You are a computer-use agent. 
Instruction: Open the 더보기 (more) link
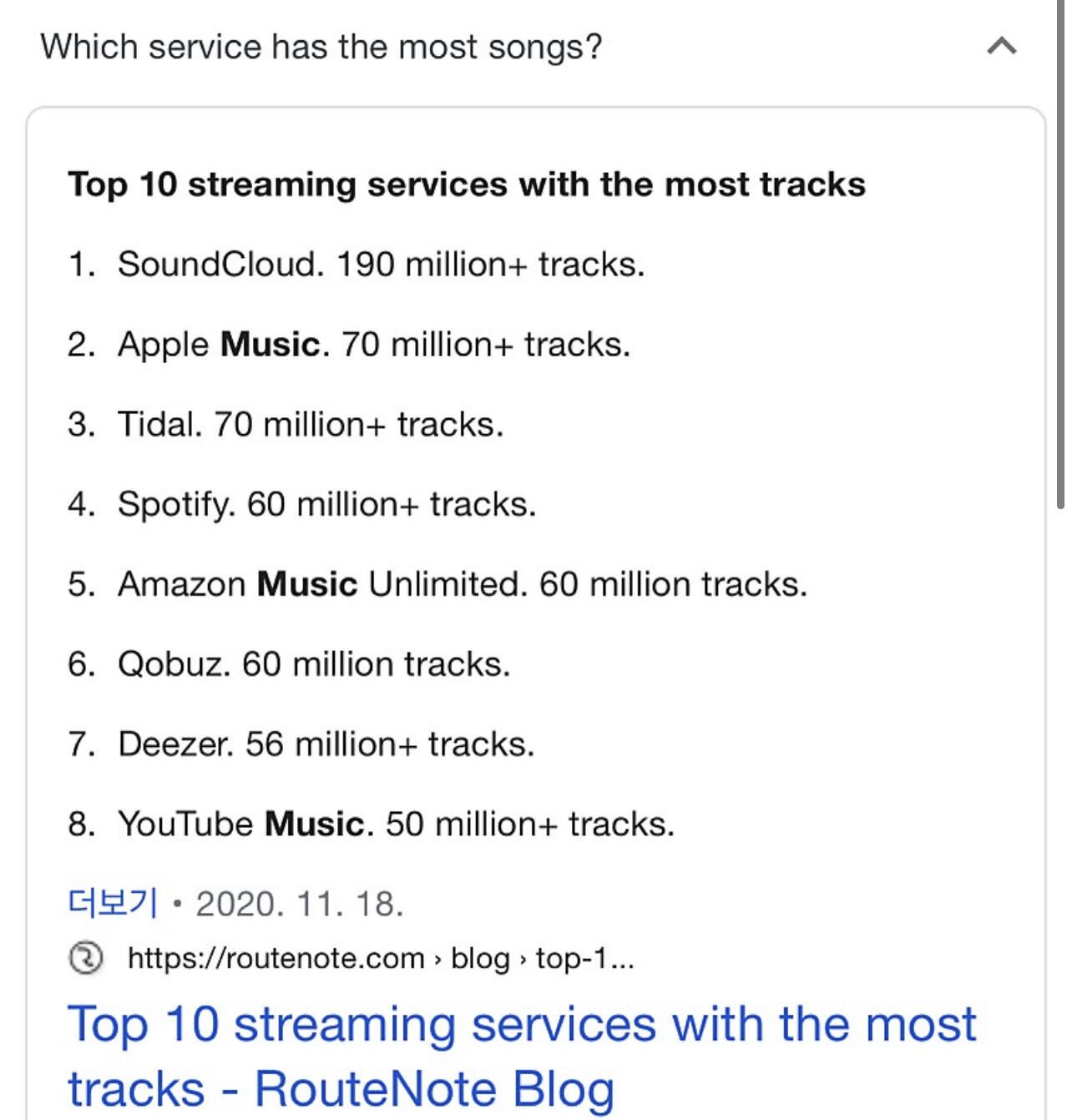pos(113,903)
